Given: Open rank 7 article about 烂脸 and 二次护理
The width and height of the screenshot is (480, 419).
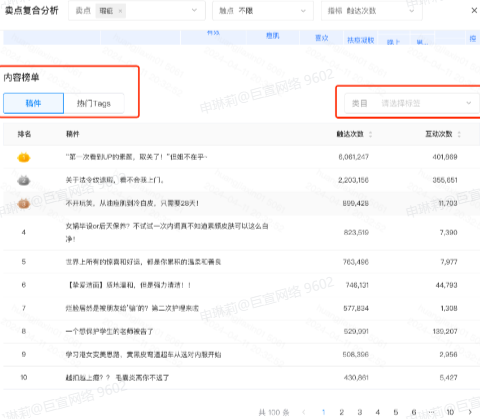Looking at the screenshot, I should point(132,308).
